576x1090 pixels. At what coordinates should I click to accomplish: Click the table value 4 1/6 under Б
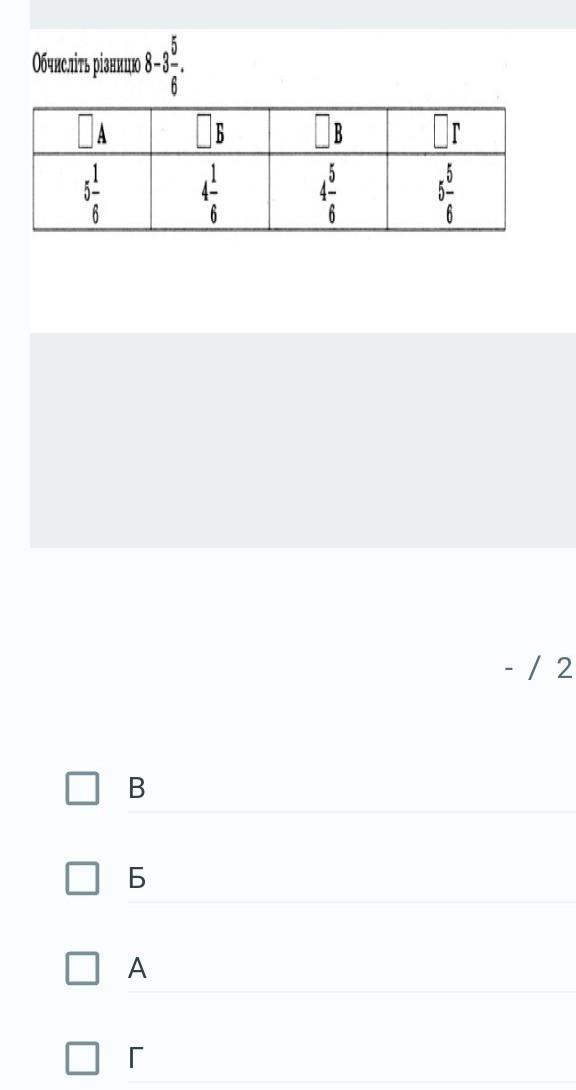point(211,192)
